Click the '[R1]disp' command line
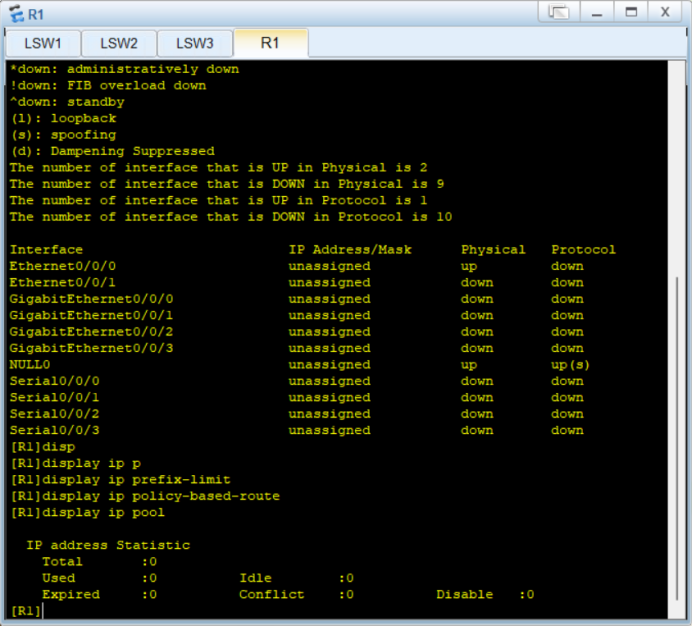 [43, 447]
